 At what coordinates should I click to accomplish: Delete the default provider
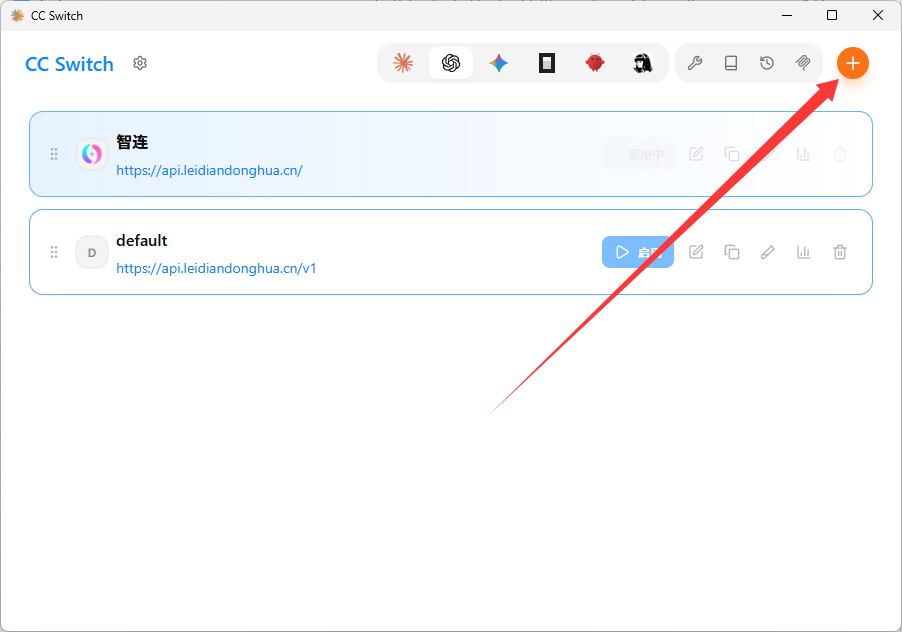tap(840, 252)
